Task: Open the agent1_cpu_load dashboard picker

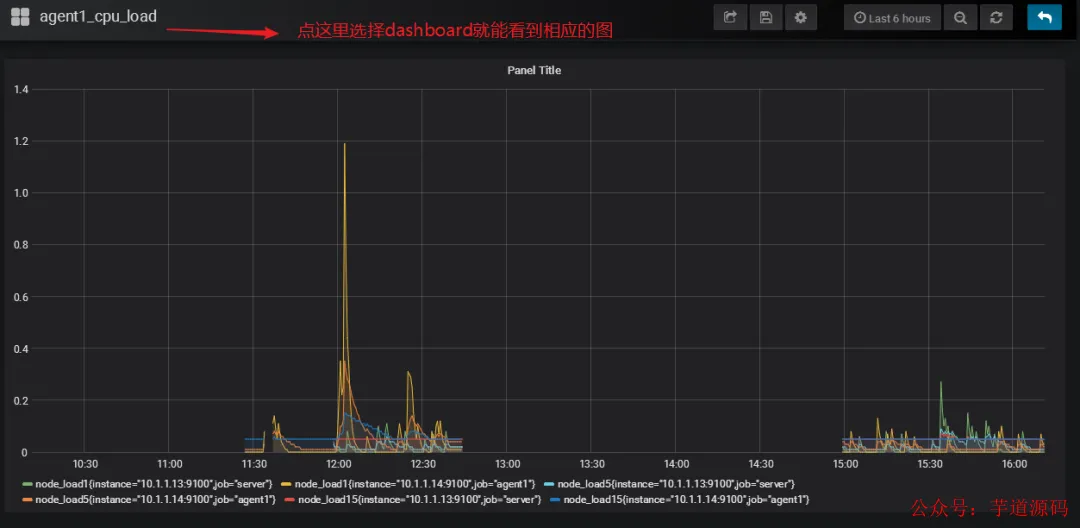Action: pyautogui.click(x=98, y=17)
